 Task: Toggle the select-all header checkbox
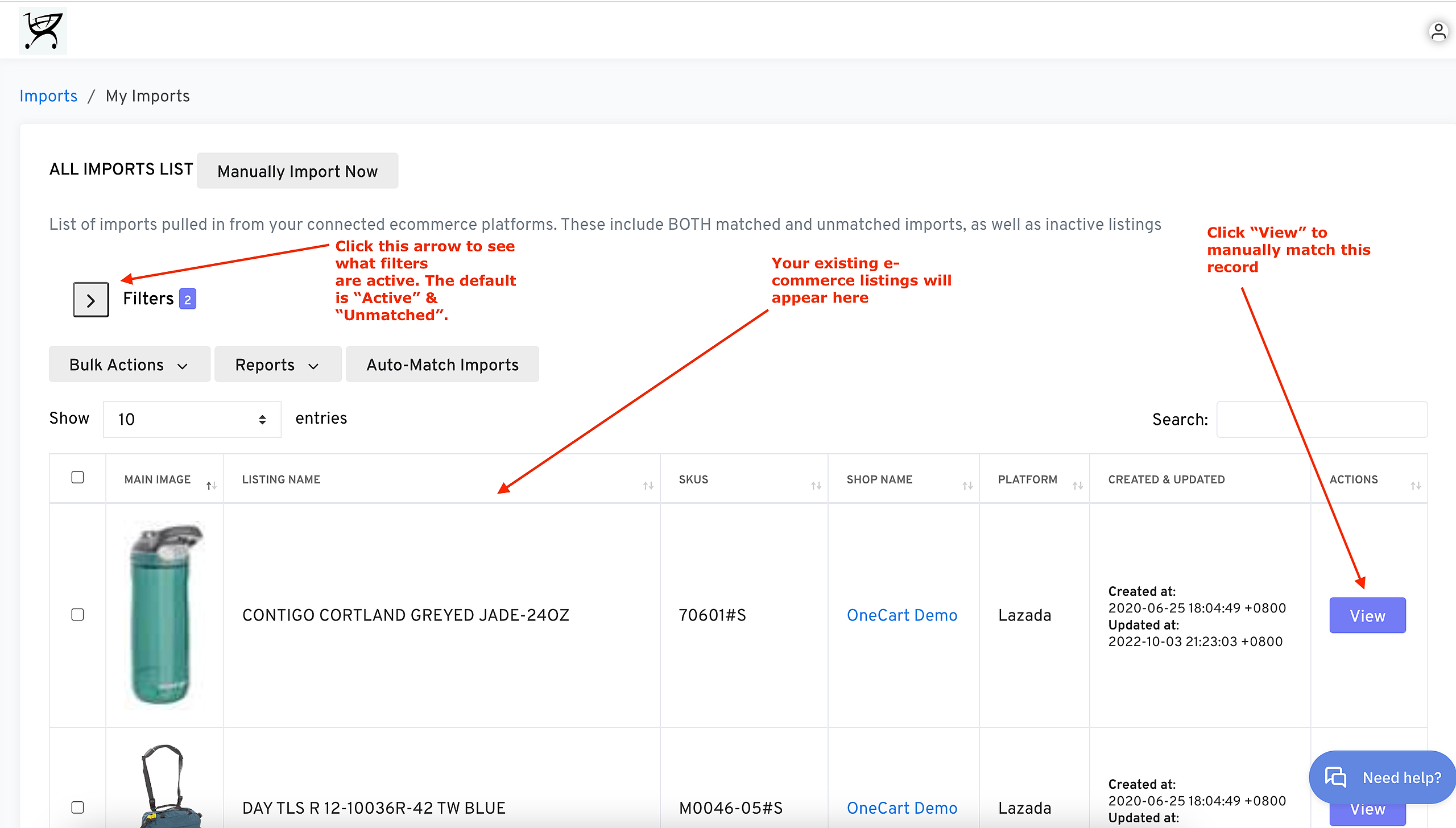coord(77,477)
